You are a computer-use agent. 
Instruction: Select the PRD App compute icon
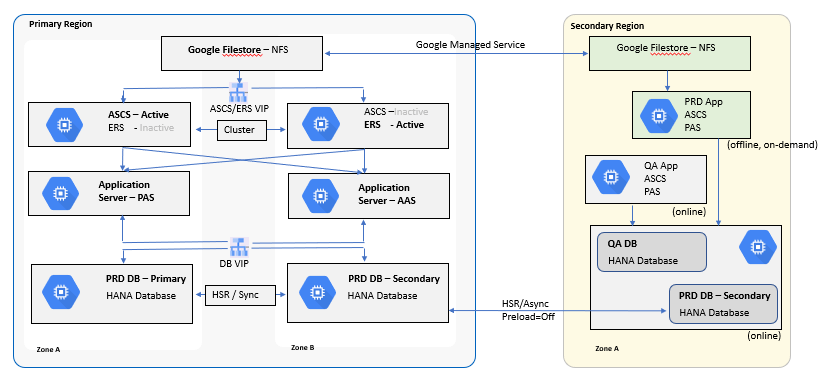[x=658, y=115]
